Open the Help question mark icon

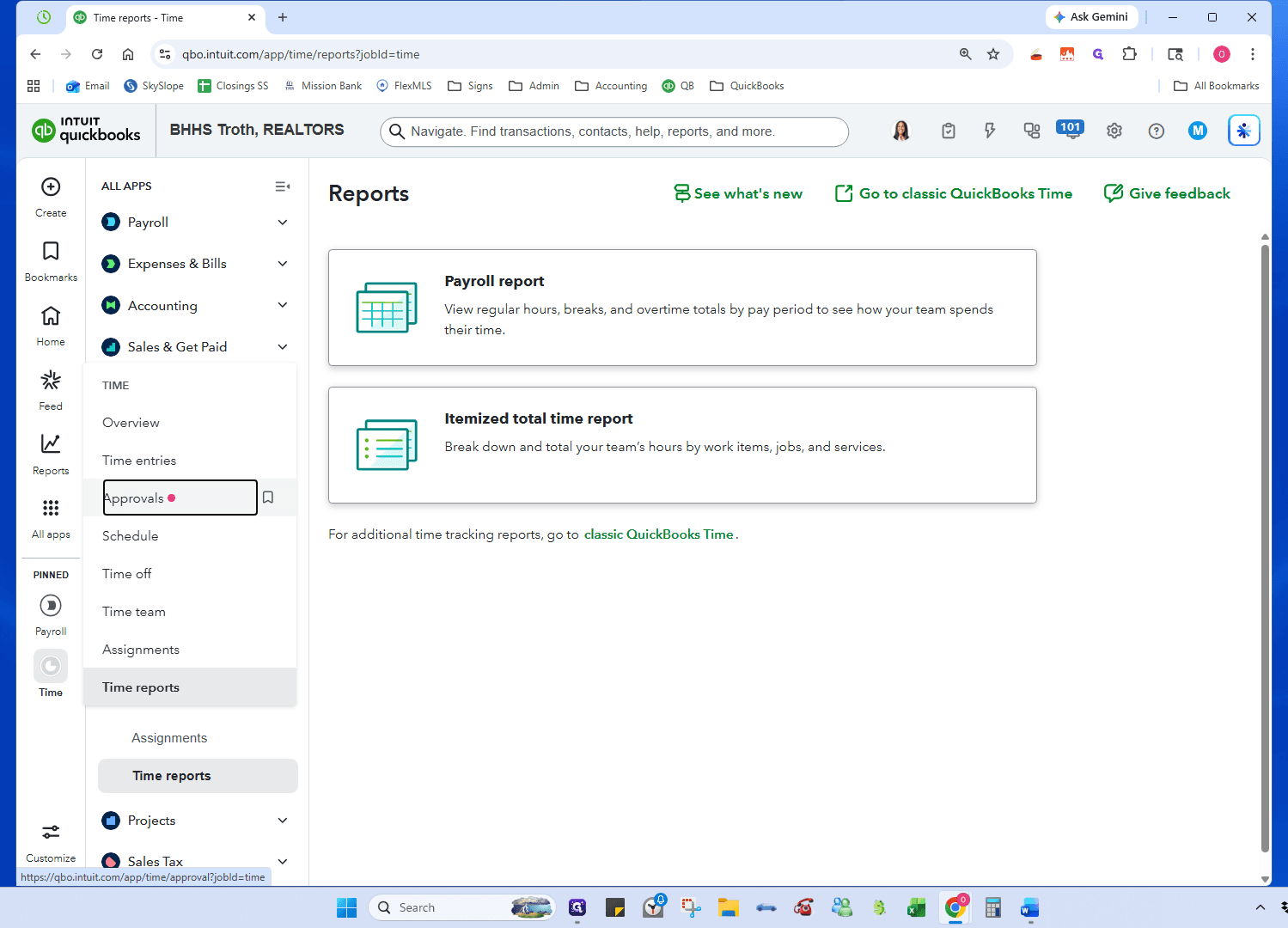point(1157,131)
